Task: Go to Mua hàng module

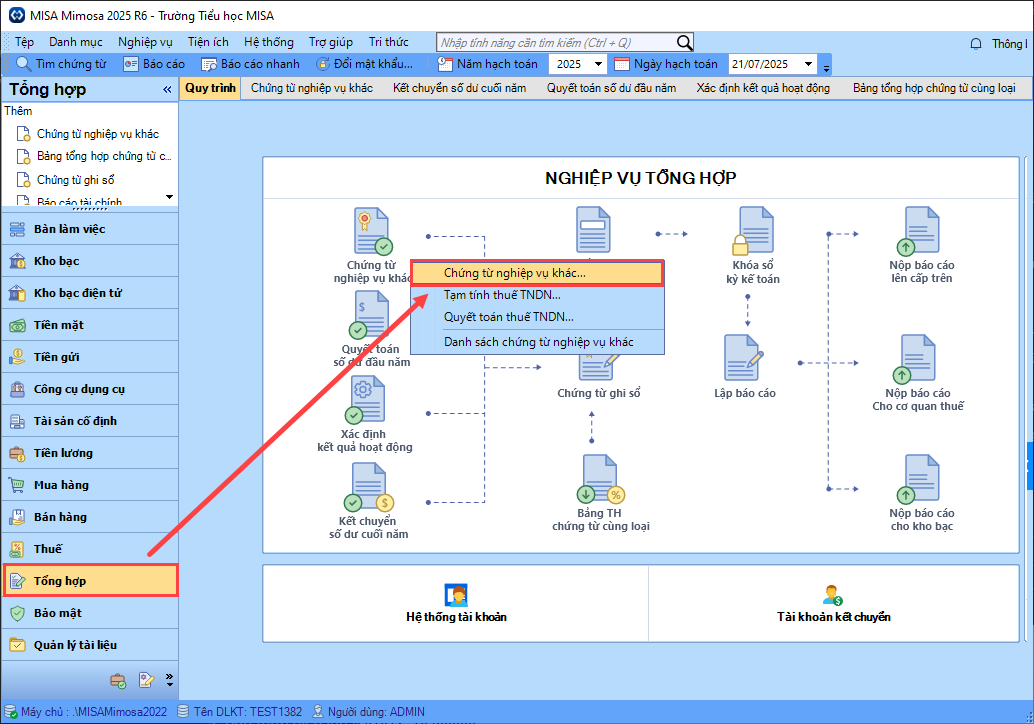Action: coord(90,485)
